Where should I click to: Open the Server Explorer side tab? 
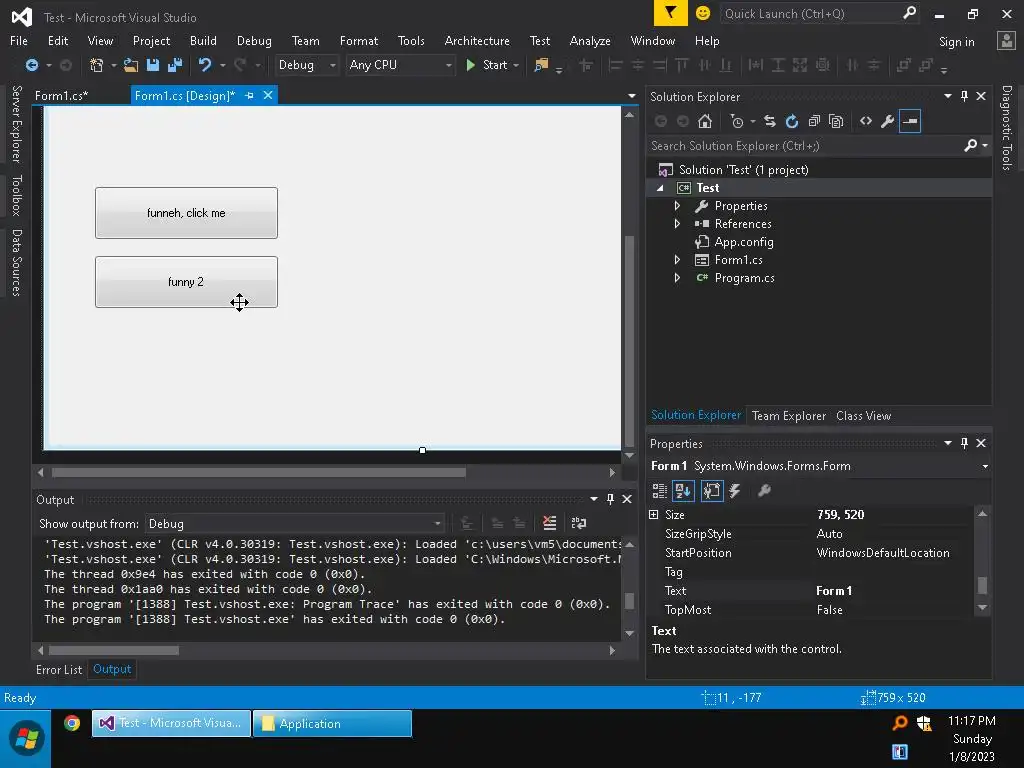point(16,124)
